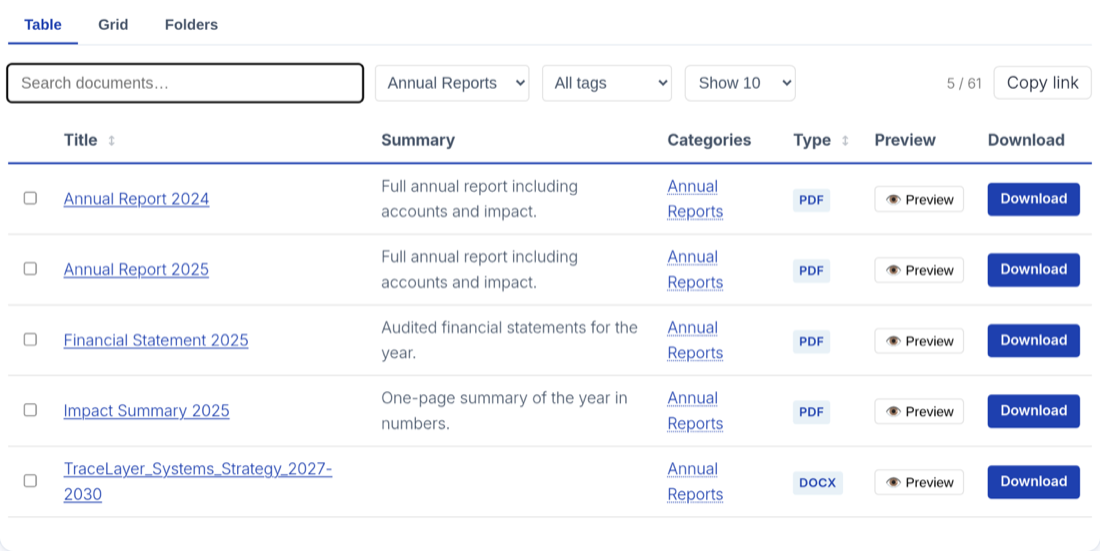This screenshot has width=1100, height=551.
Task: Click the Summary column header
Action: point(418,140)
